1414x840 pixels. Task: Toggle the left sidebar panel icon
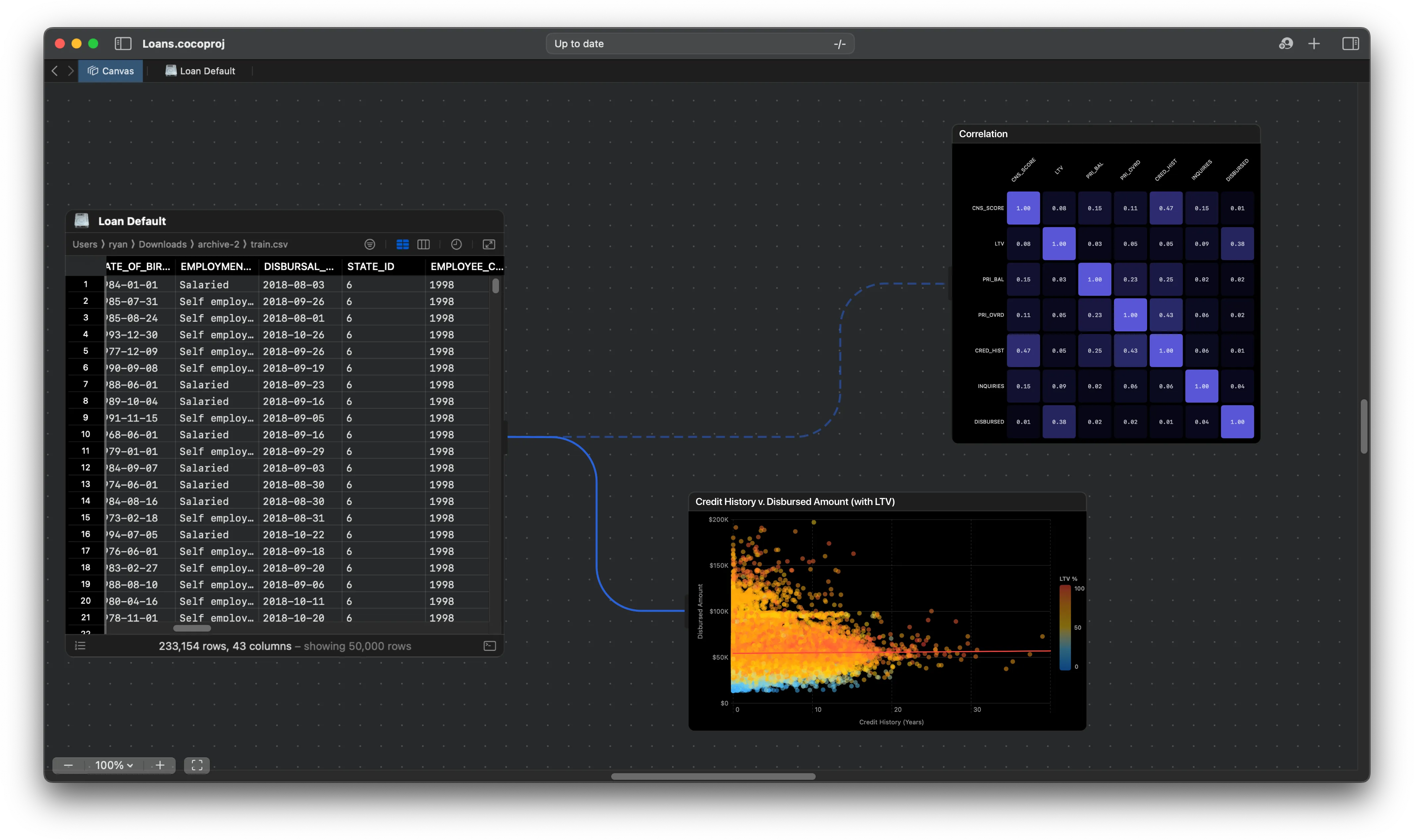pos(123,44)
